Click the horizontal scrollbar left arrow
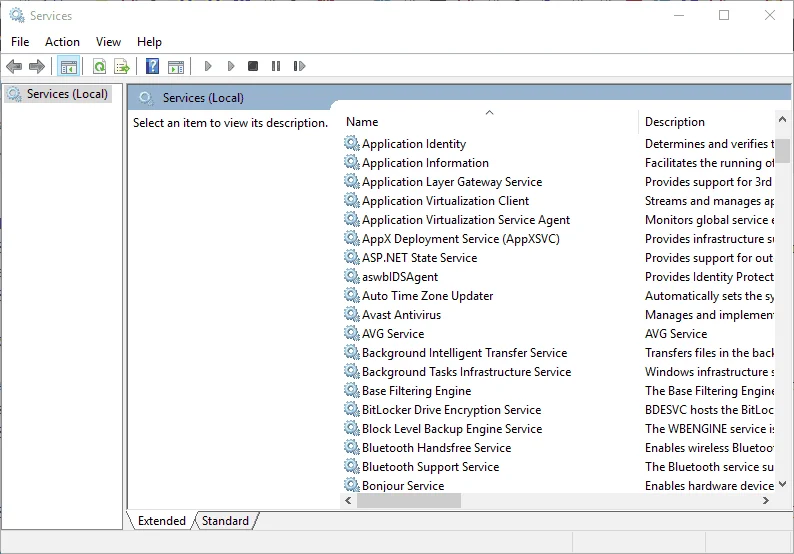The image size is (794, 554). [x=348, y=500]
